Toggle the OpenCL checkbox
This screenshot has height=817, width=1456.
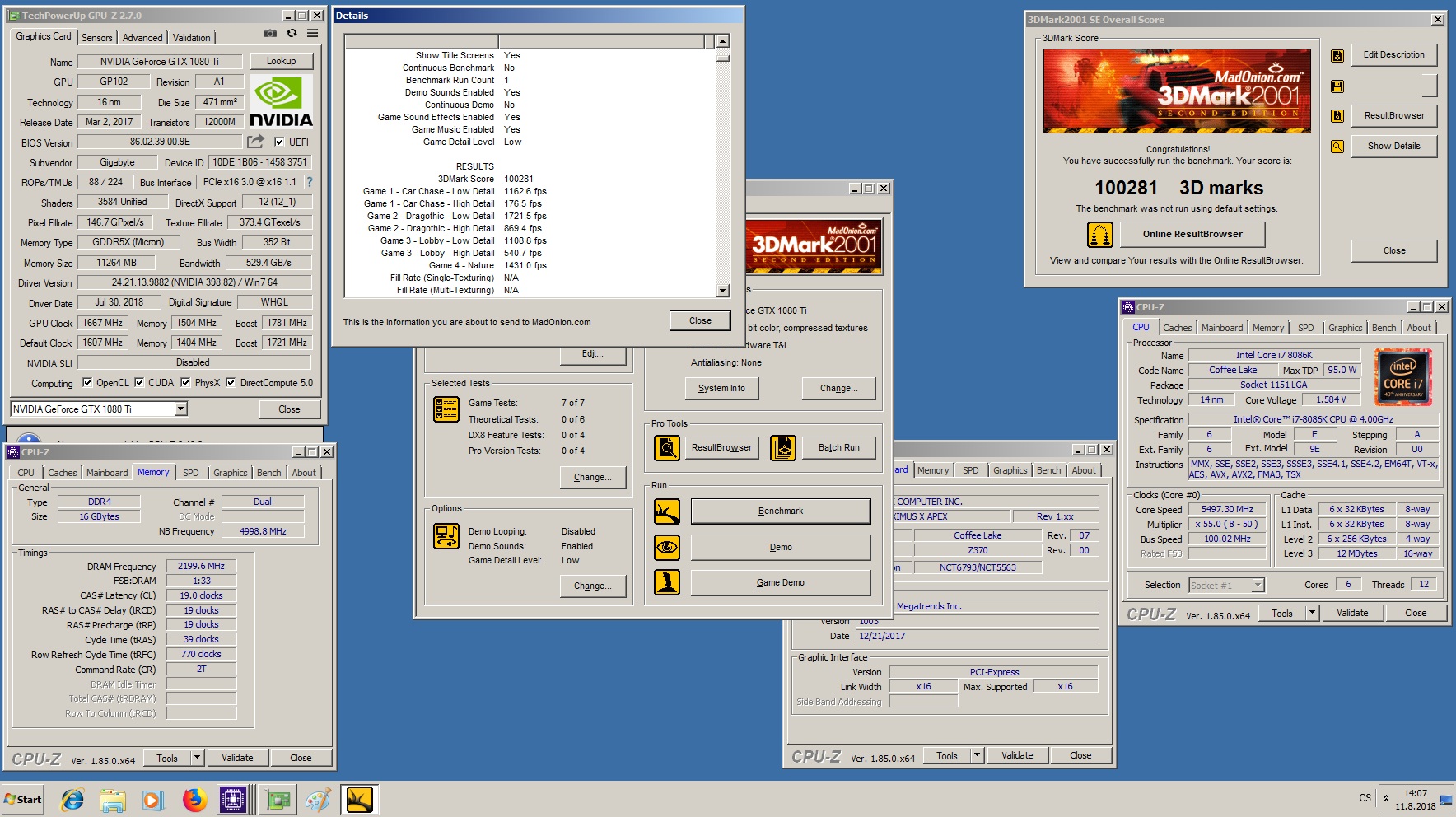pos(87,382)
